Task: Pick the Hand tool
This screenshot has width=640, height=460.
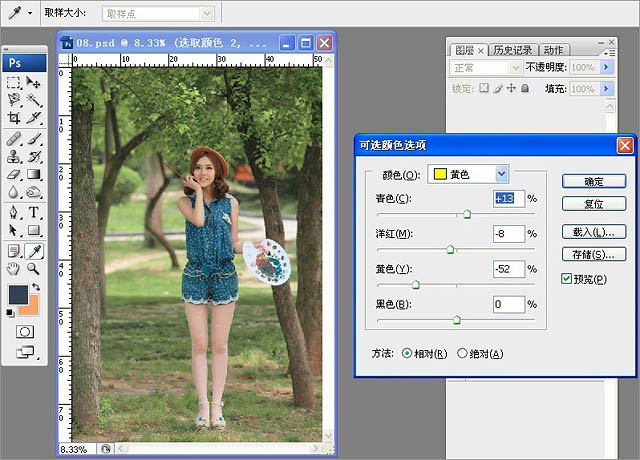Action: [14, 268]
